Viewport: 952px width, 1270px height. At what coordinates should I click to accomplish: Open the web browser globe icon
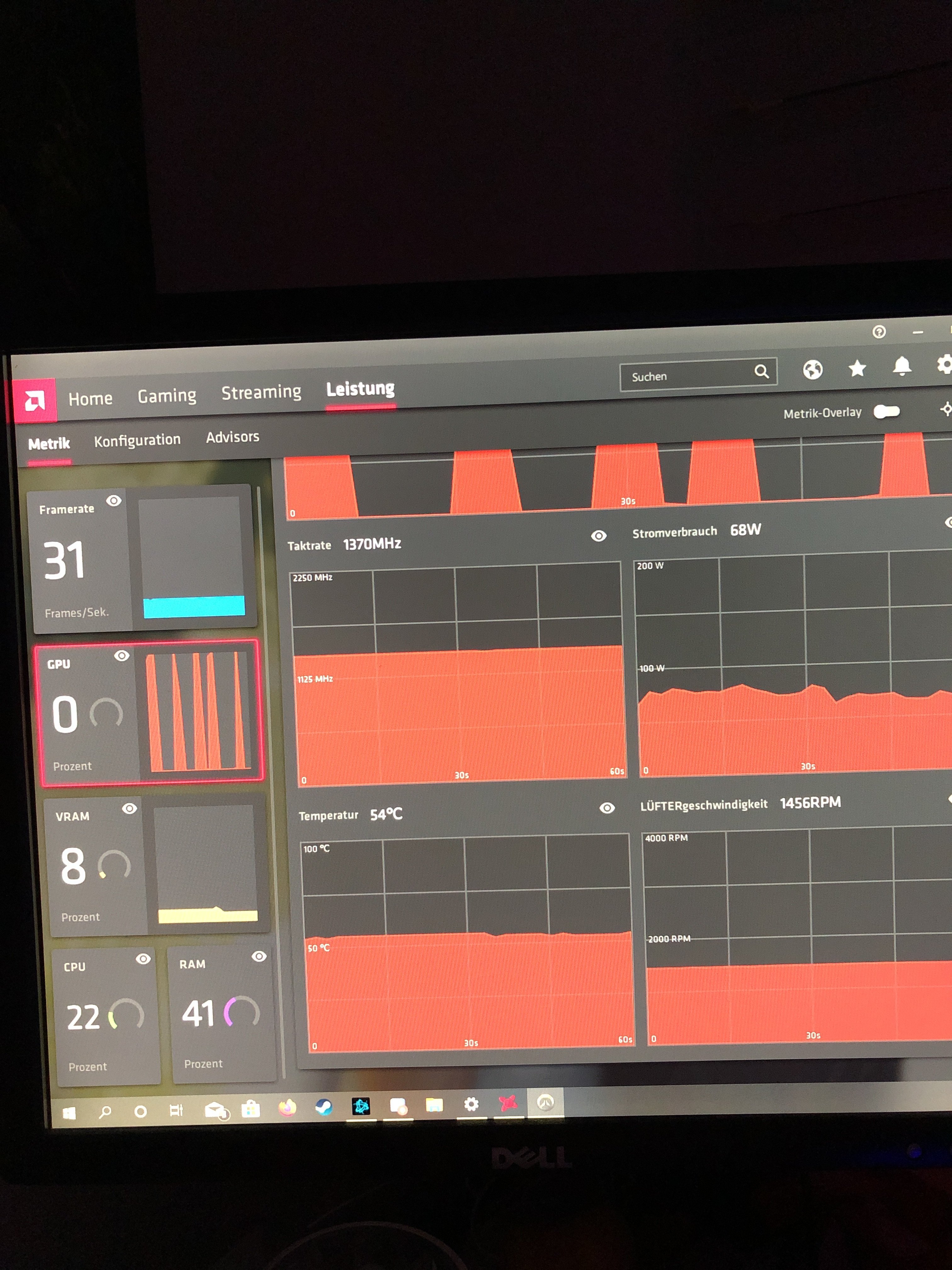click(x=813, y=370)
